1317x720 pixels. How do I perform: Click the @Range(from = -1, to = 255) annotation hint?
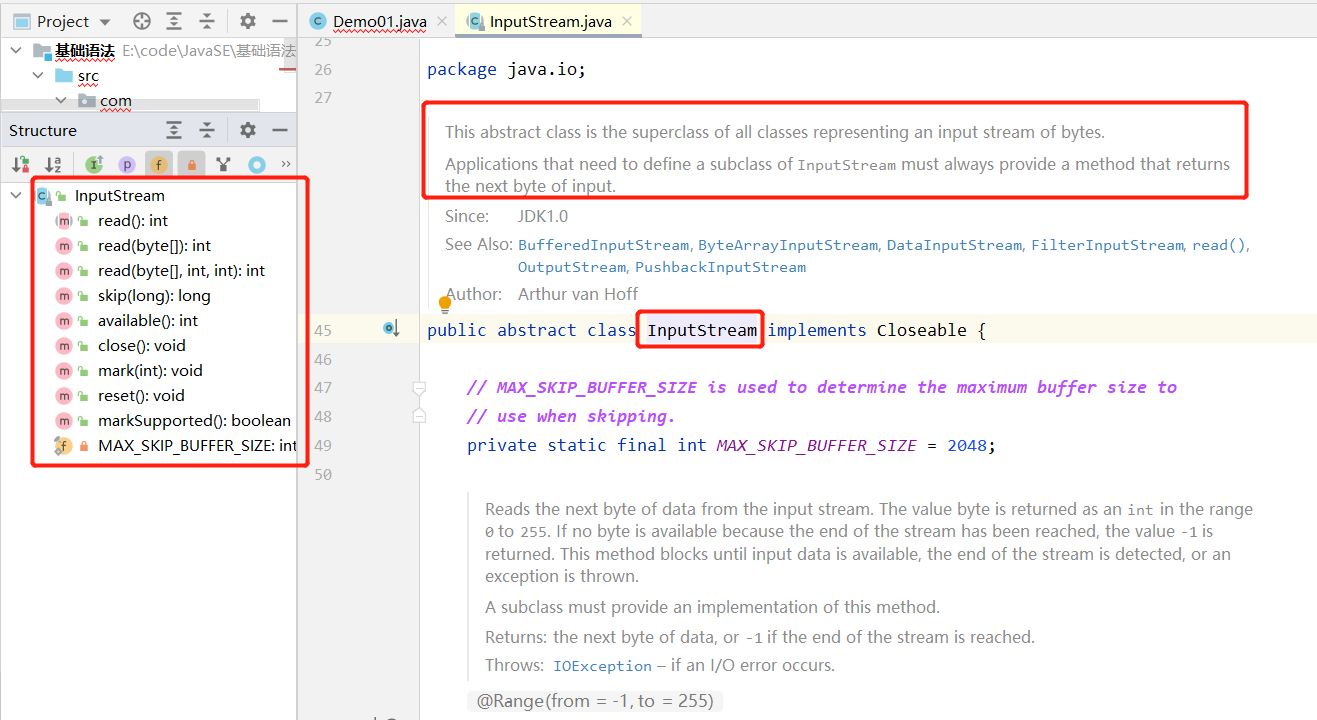595,701
